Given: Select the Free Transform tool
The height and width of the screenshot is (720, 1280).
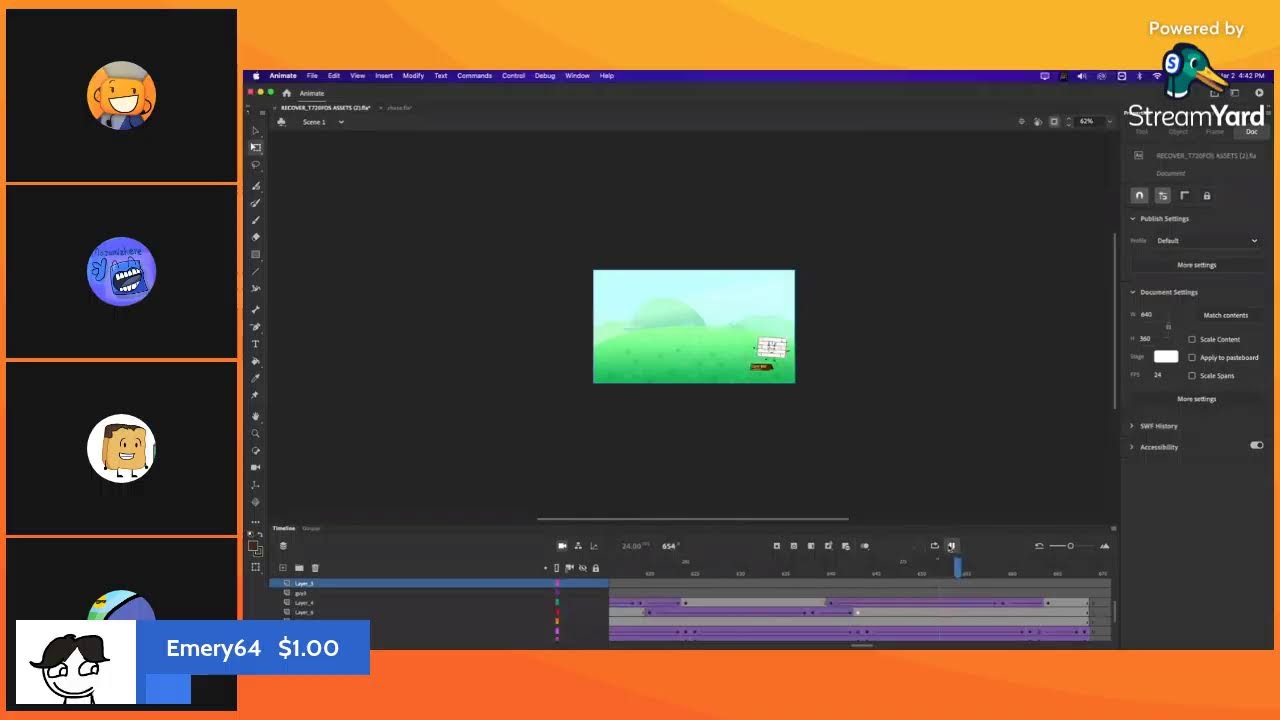Looking at the screenshot, I should pos(255,147).
